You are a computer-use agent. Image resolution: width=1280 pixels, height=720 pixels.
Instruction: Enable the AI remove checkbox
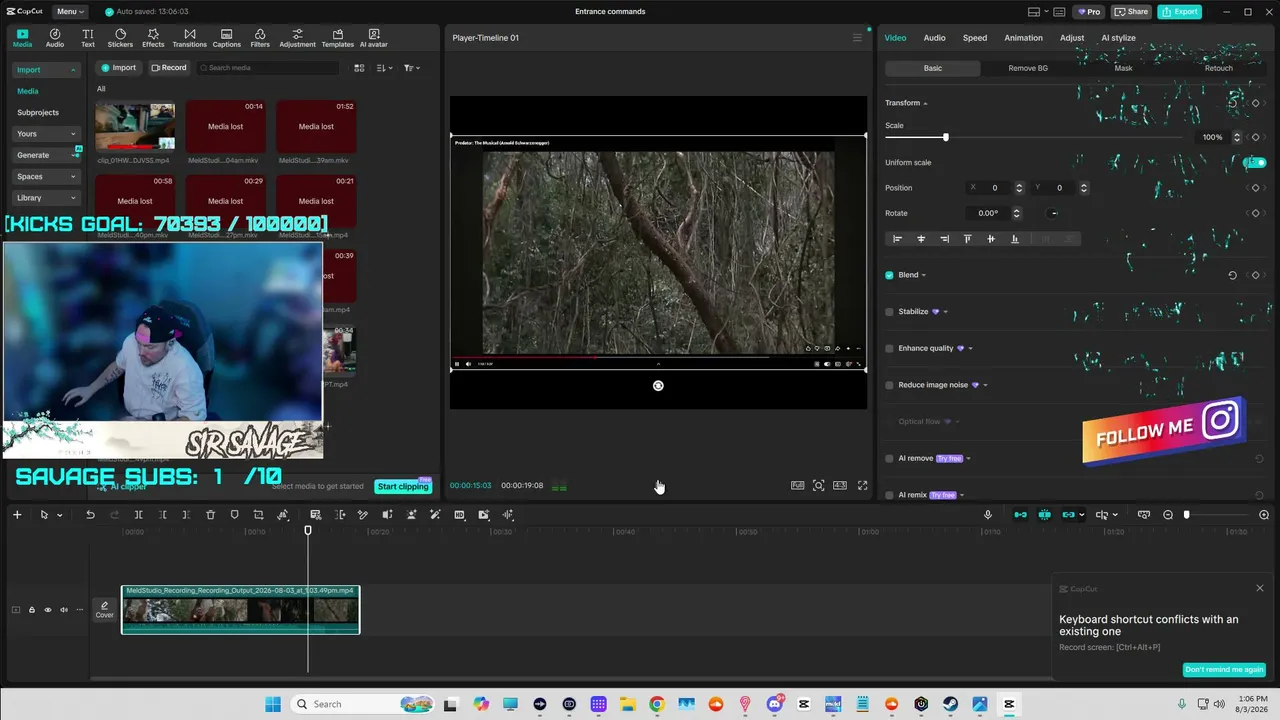pyautogui.click(x=889, y=459)
